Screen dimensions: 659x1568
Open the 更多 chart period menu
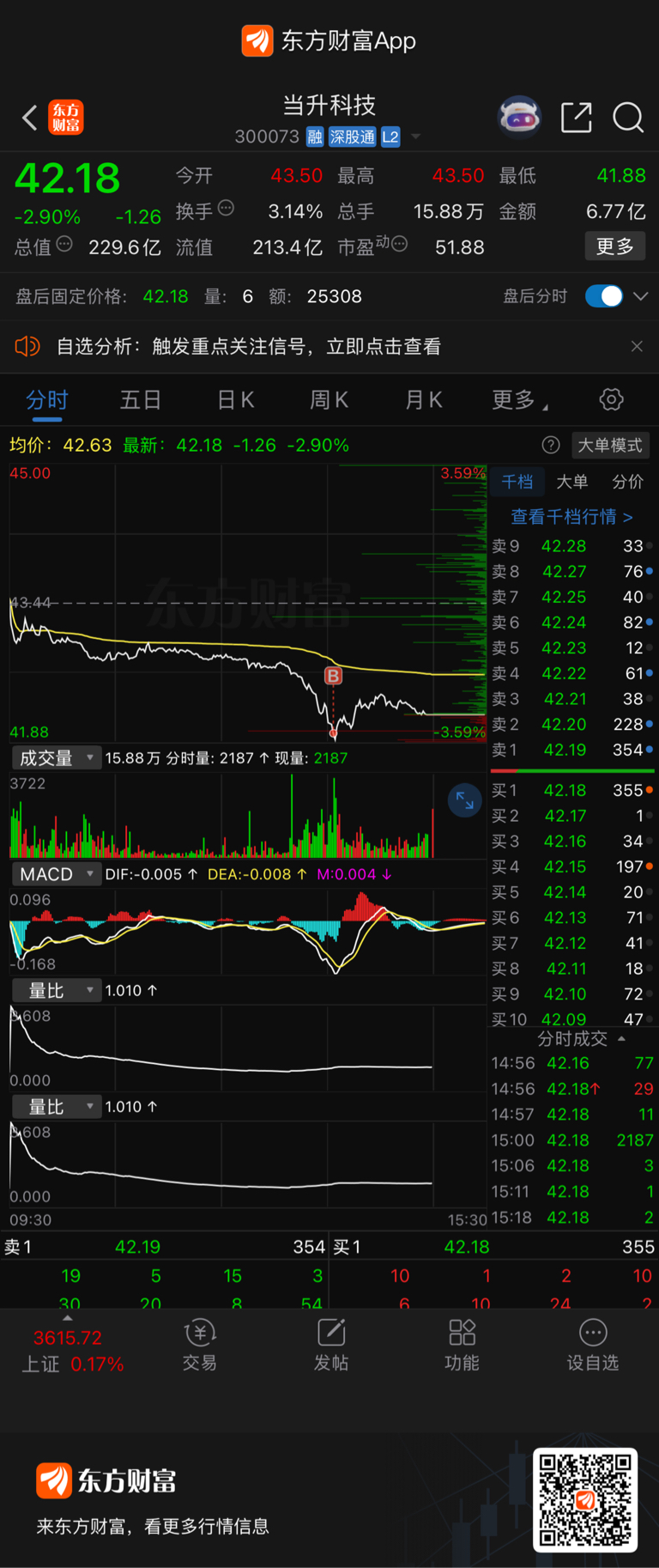[520, 400]
